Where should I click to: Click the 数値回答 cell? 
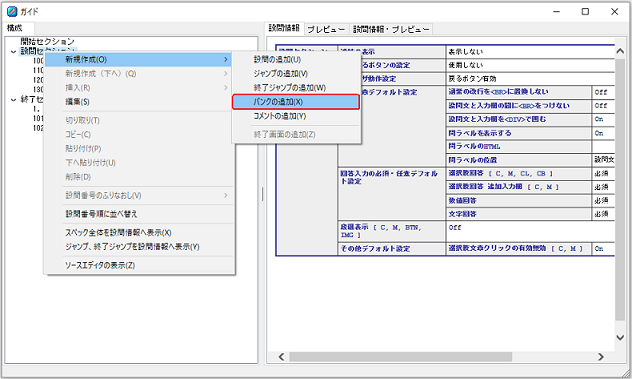(519, 201)
